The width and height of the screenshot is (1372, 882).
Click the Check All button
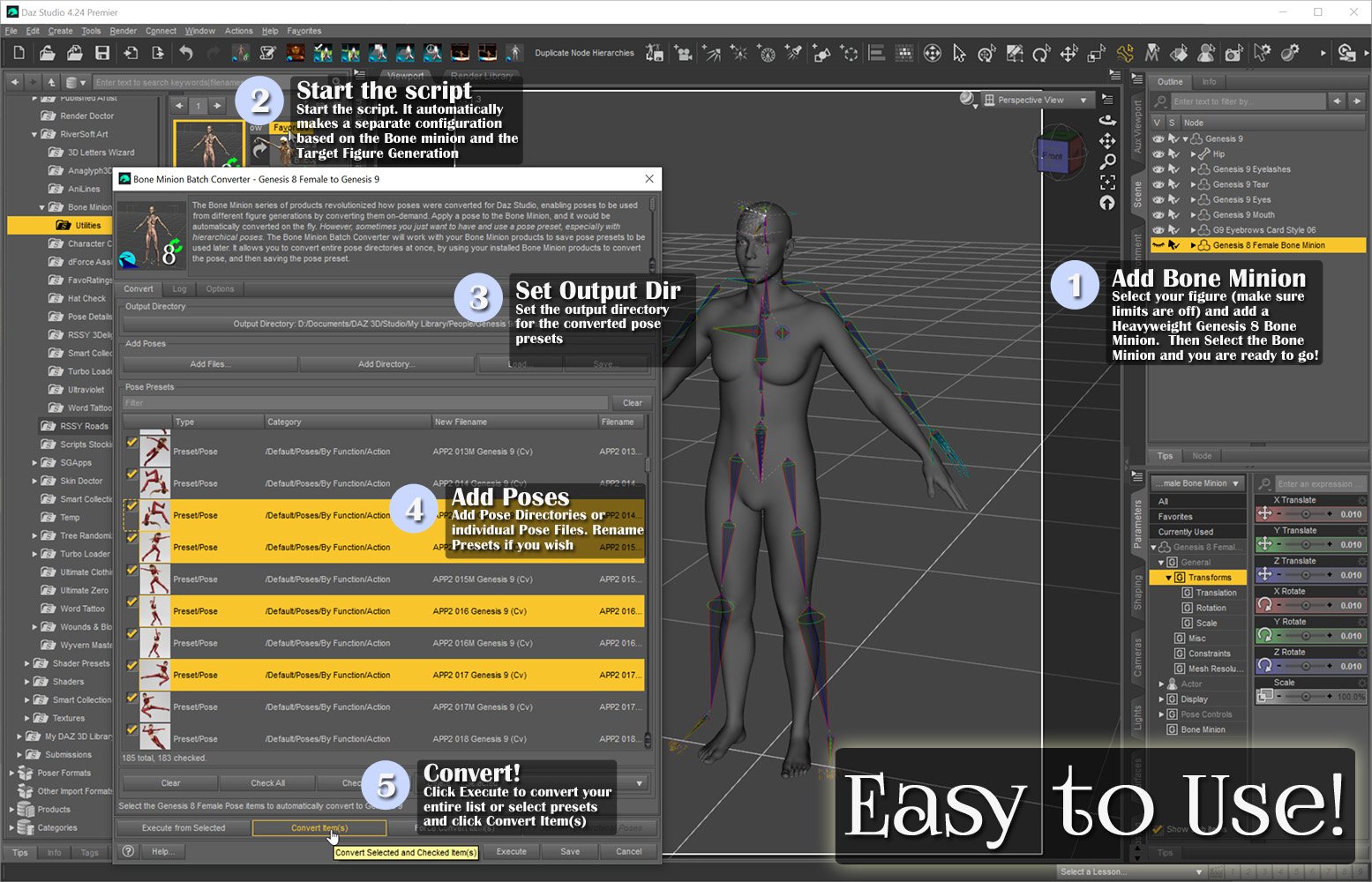point(267,783)
